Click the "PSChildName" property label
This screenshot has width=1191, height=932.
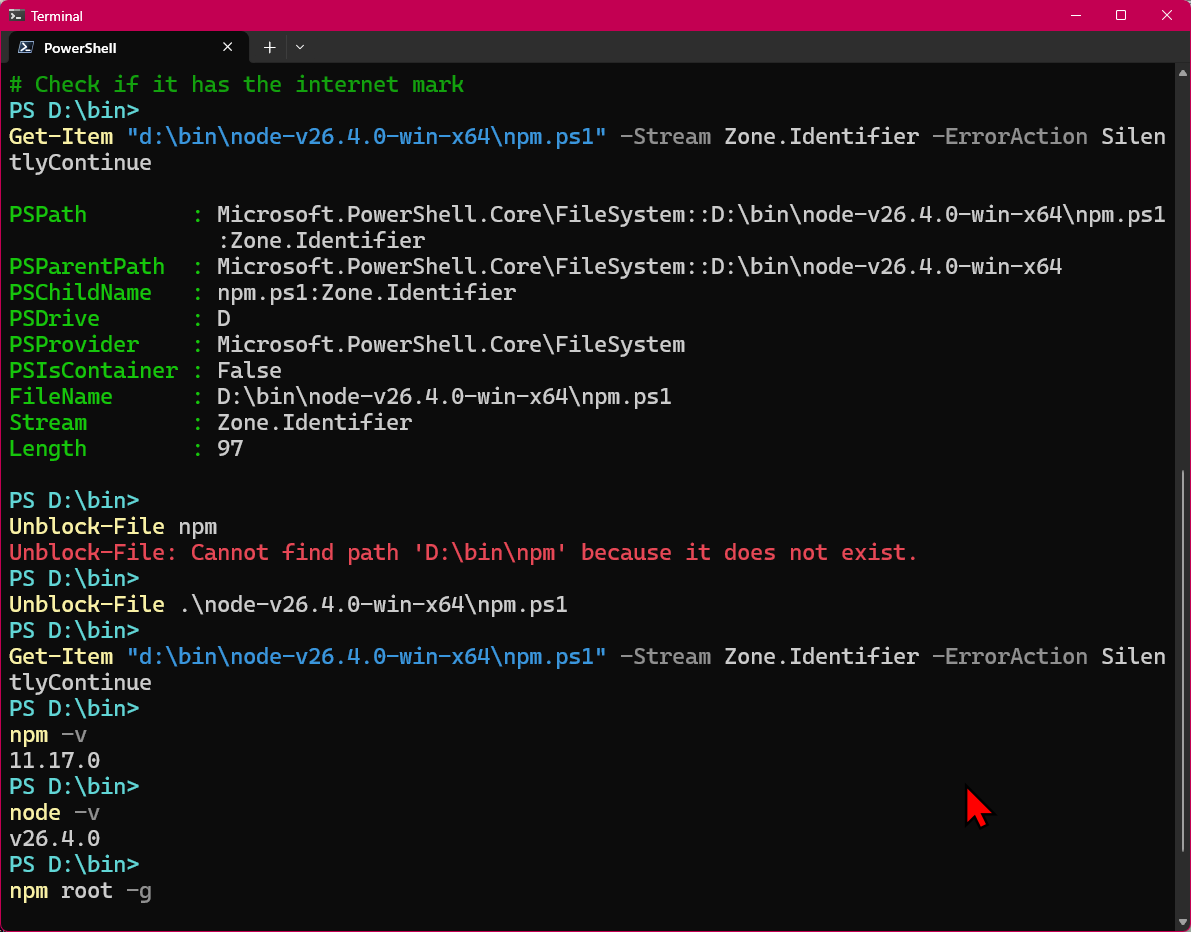81,292
